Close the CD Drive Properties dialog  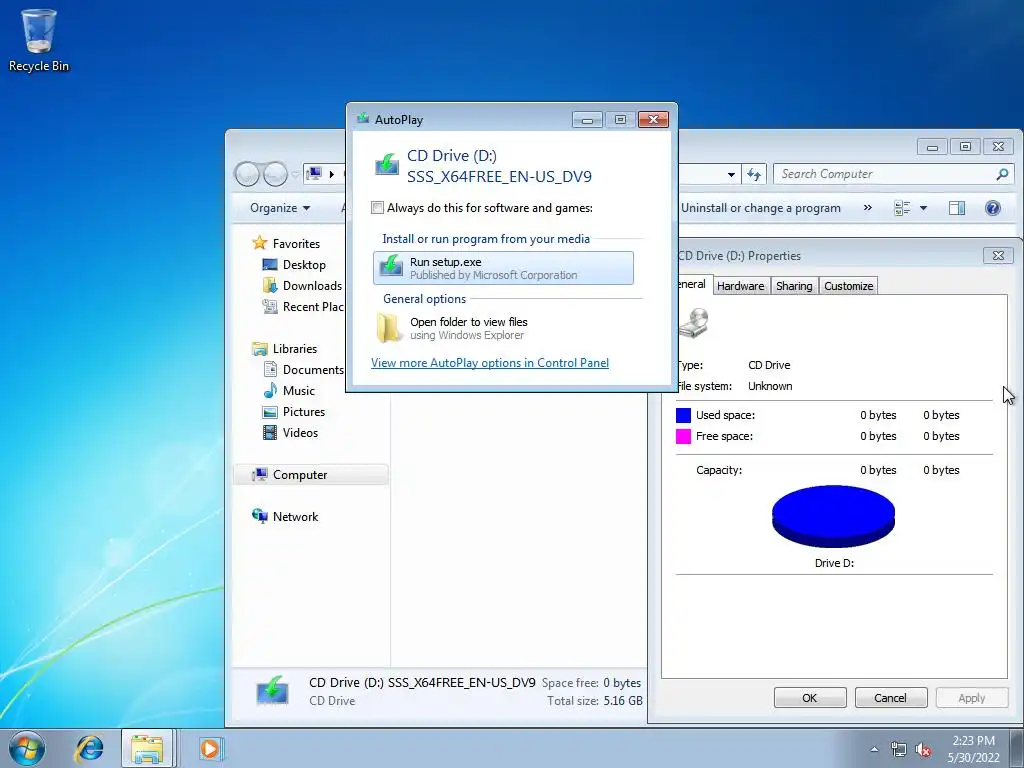[999, 255]
